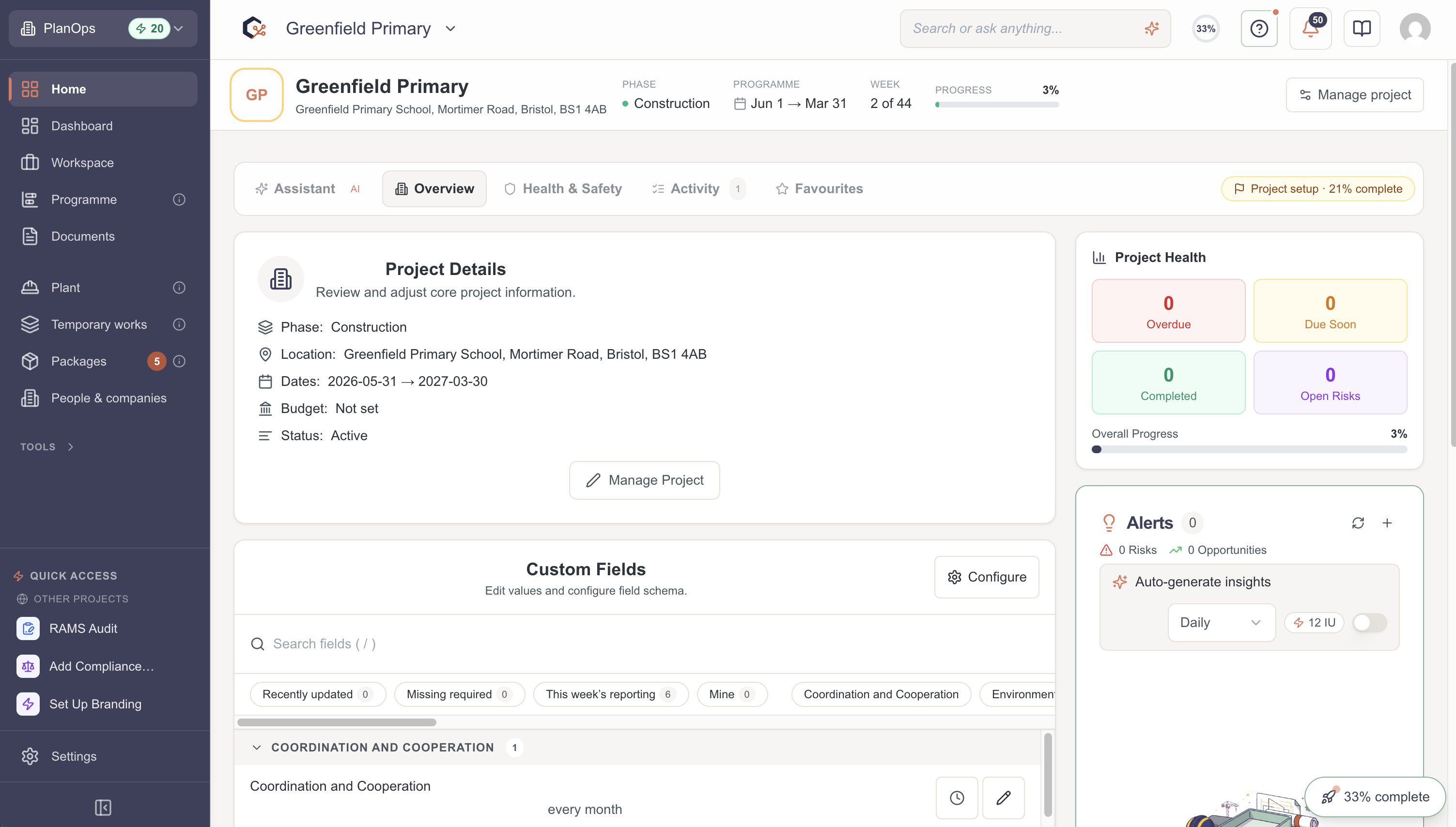This screenshot has width=1456, height=827.
Task: Expand the Greenfield Primary project switcher chevron
Action: pyautogui.click(x=450, y=29)
